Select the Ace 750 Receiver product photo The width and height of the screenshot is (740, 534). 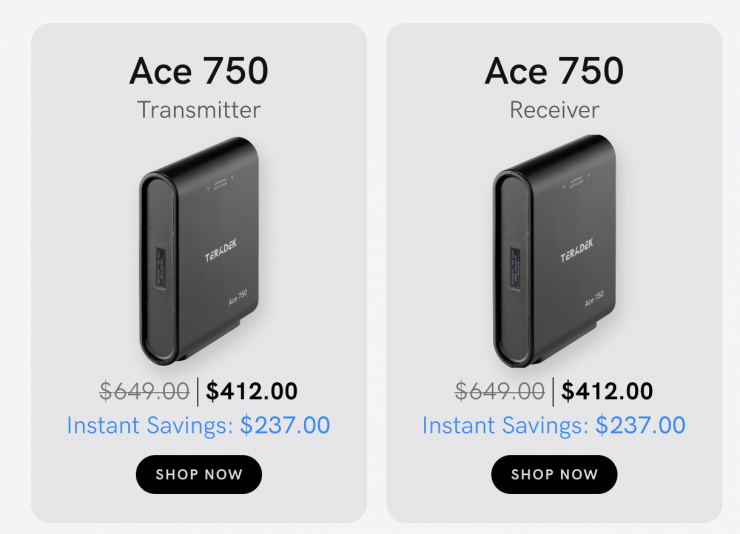click(553, 252)
